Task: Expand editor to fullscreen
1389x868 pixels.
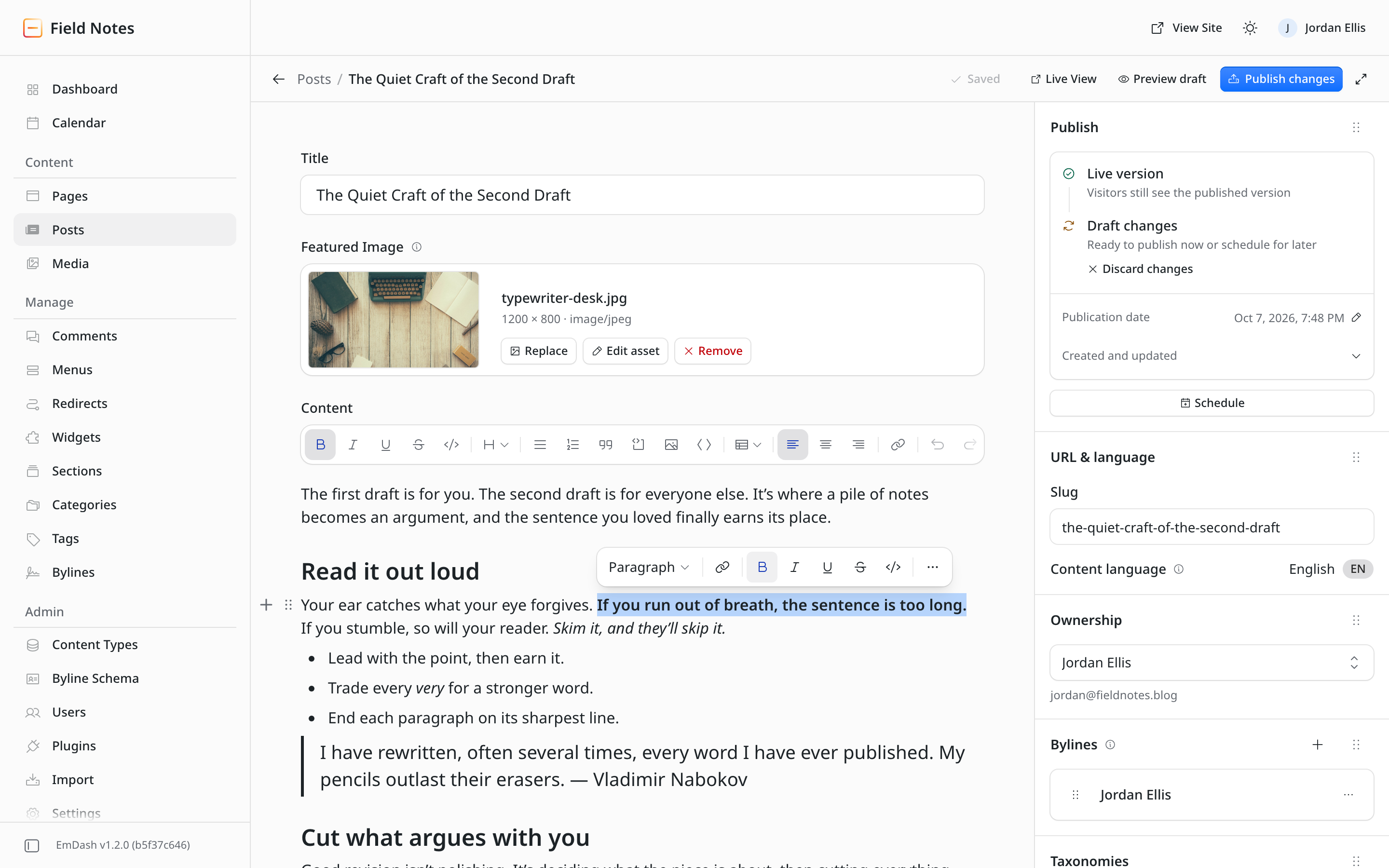Action: [x=1361, y=79]
